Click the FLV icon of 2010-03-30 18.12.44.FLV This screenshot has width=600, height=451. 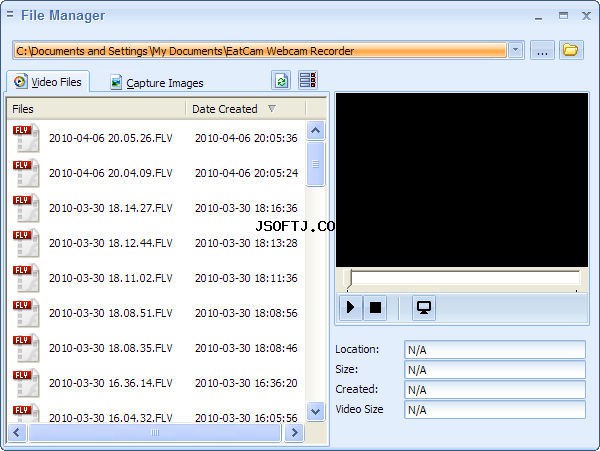(26, 243)
